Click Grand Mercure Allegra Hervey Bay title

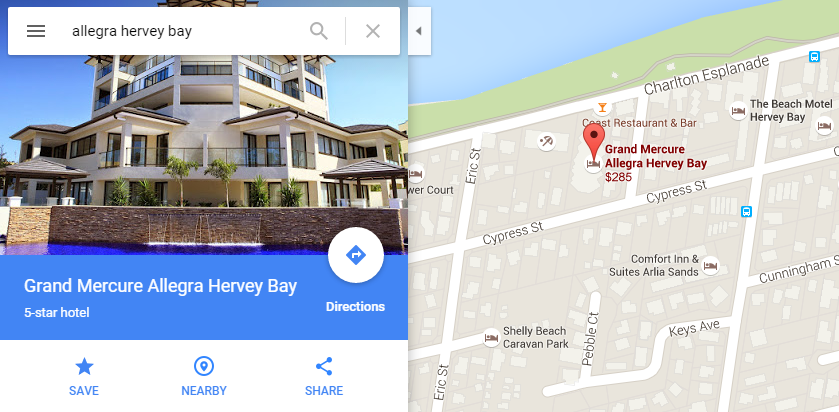(160, 286)
